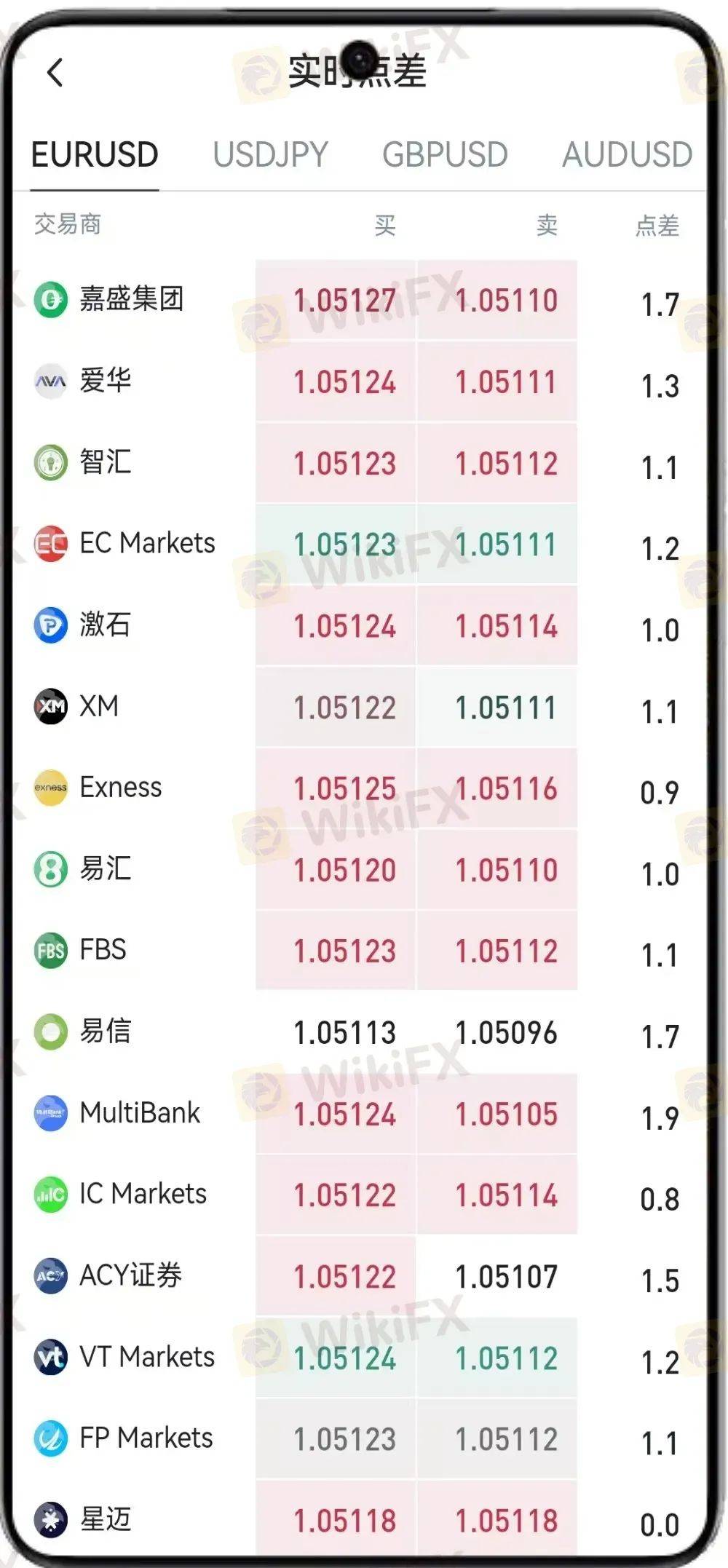Click the IC Markets logo icon
Screen dimensions: 728x1568
(51, 1195)
